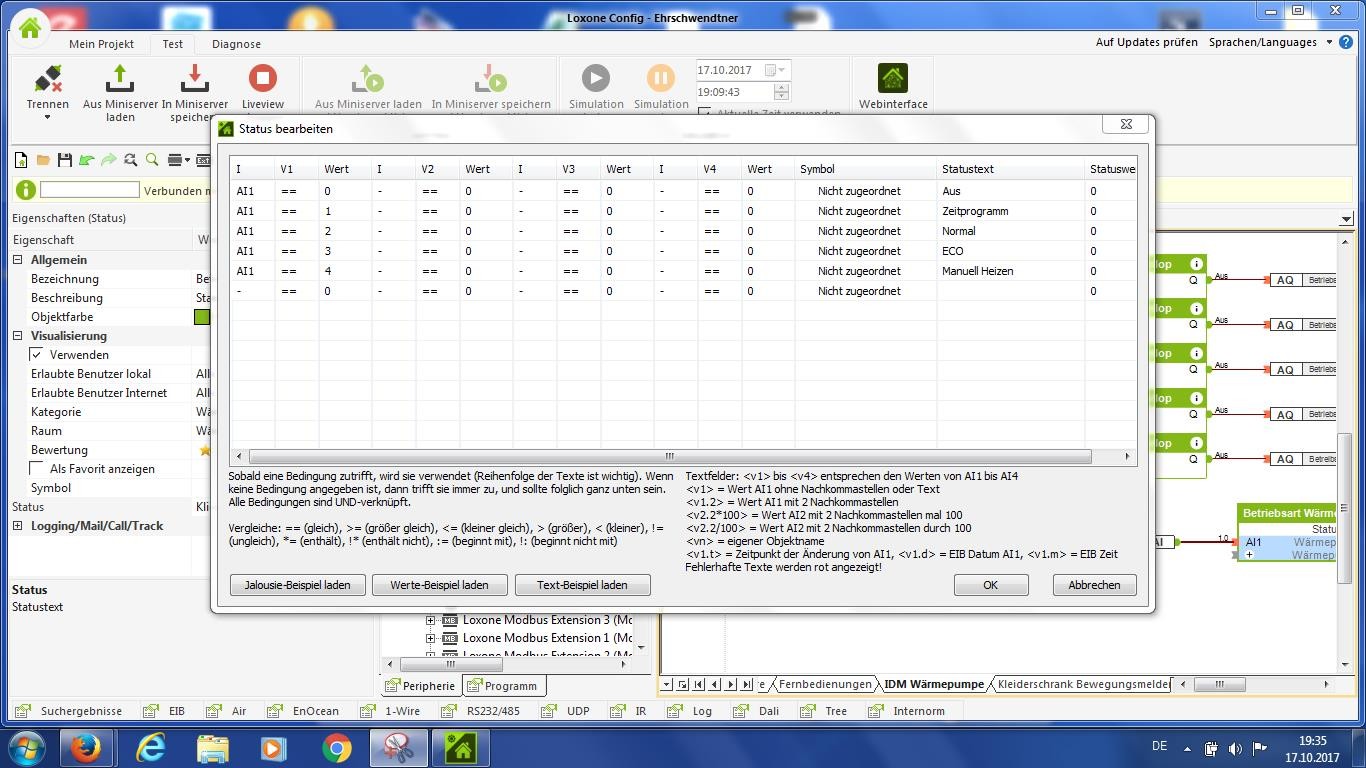
Task: Collapse the Allgemein property group
Action: coord(18,260)
